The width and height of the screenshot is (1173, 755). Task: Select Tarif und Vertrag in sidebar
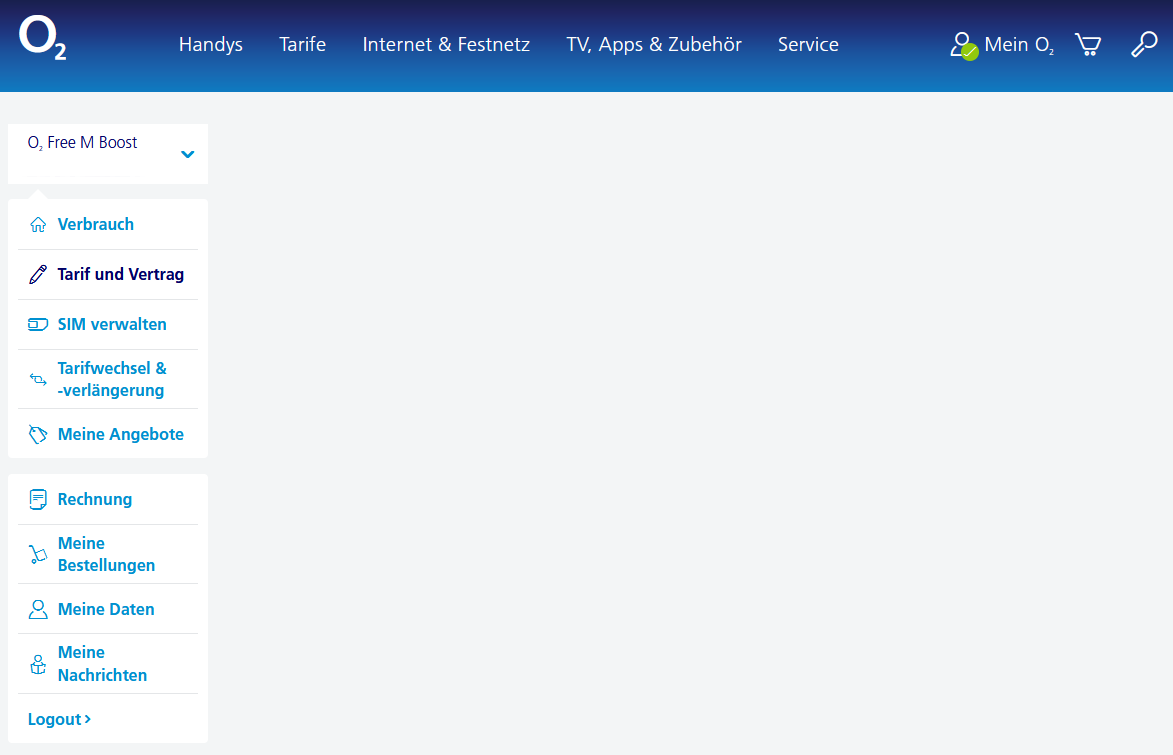pyautogui.click(x=120, y=275)
